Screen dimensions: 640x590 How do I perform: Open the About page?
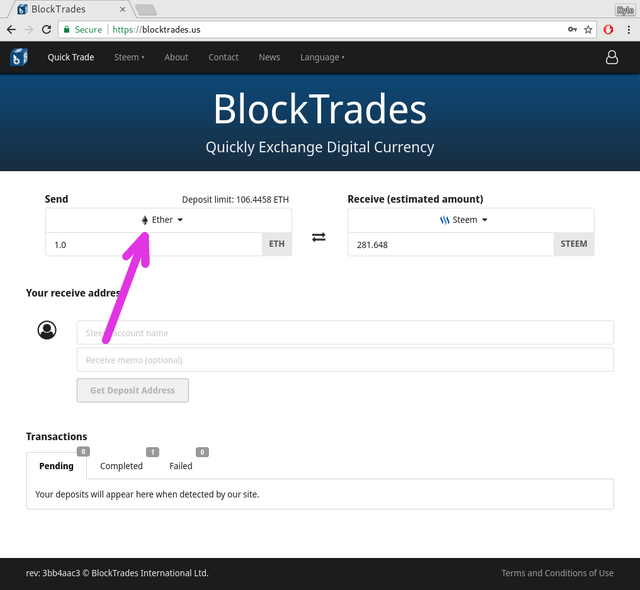click(176, 57)
